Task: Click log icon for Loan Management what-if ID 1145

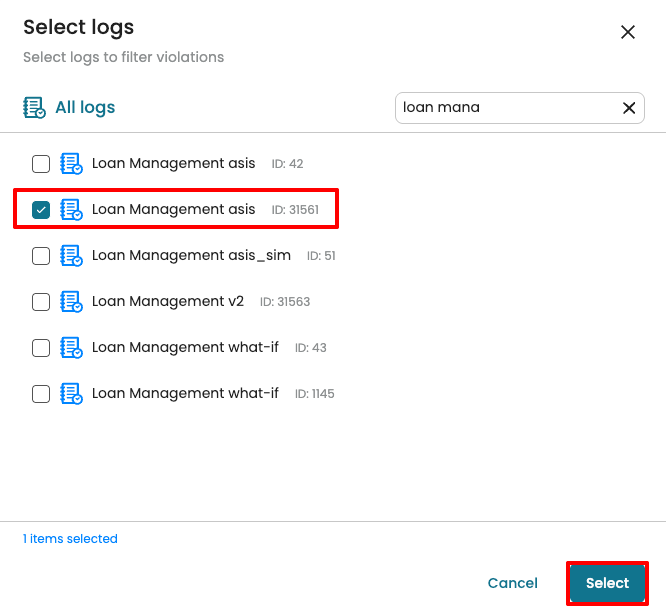Action: (71, 394)
